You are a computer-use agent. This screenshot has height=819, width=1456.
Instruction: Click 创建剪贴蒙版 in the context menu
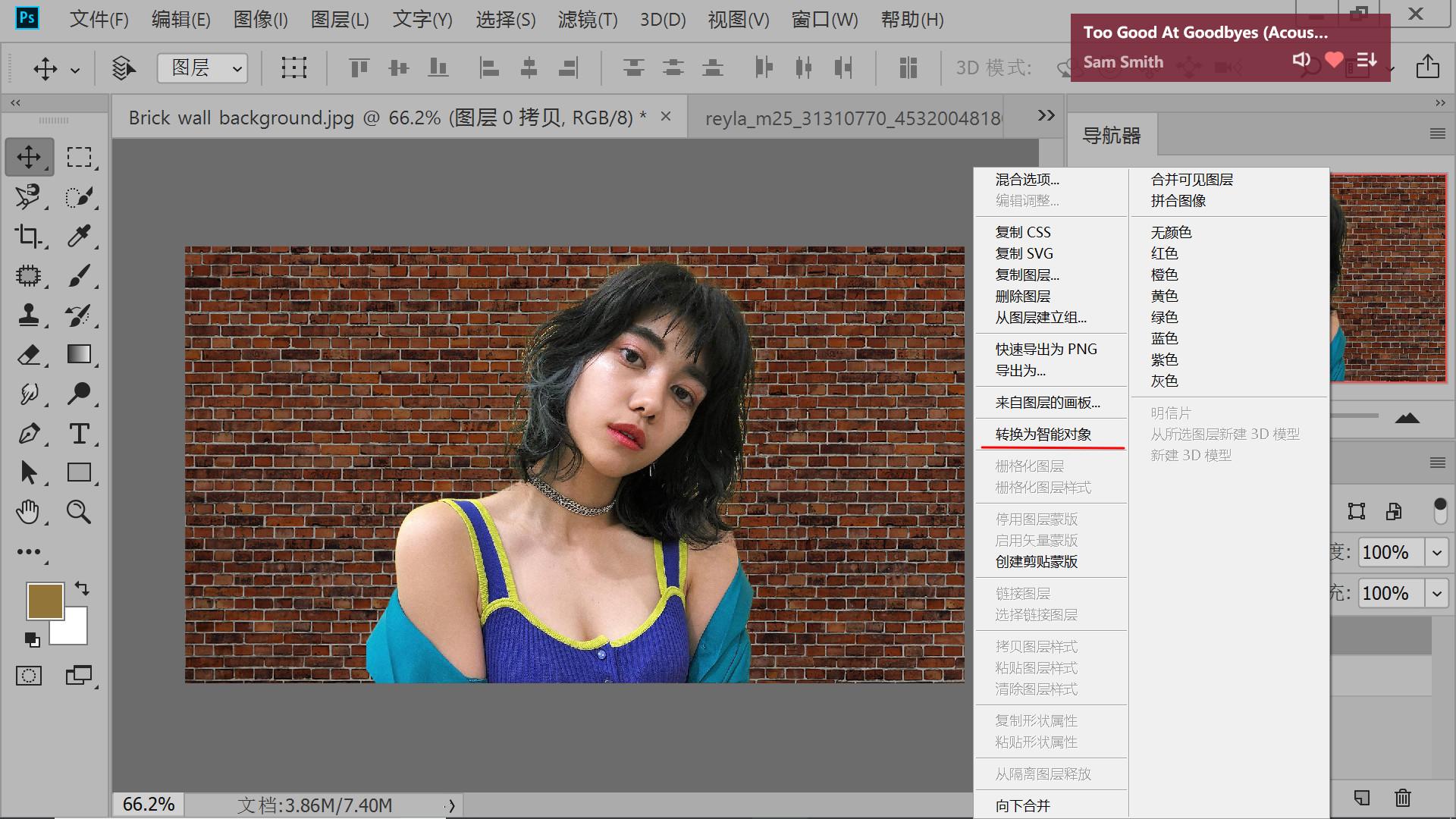(1036, 562)
